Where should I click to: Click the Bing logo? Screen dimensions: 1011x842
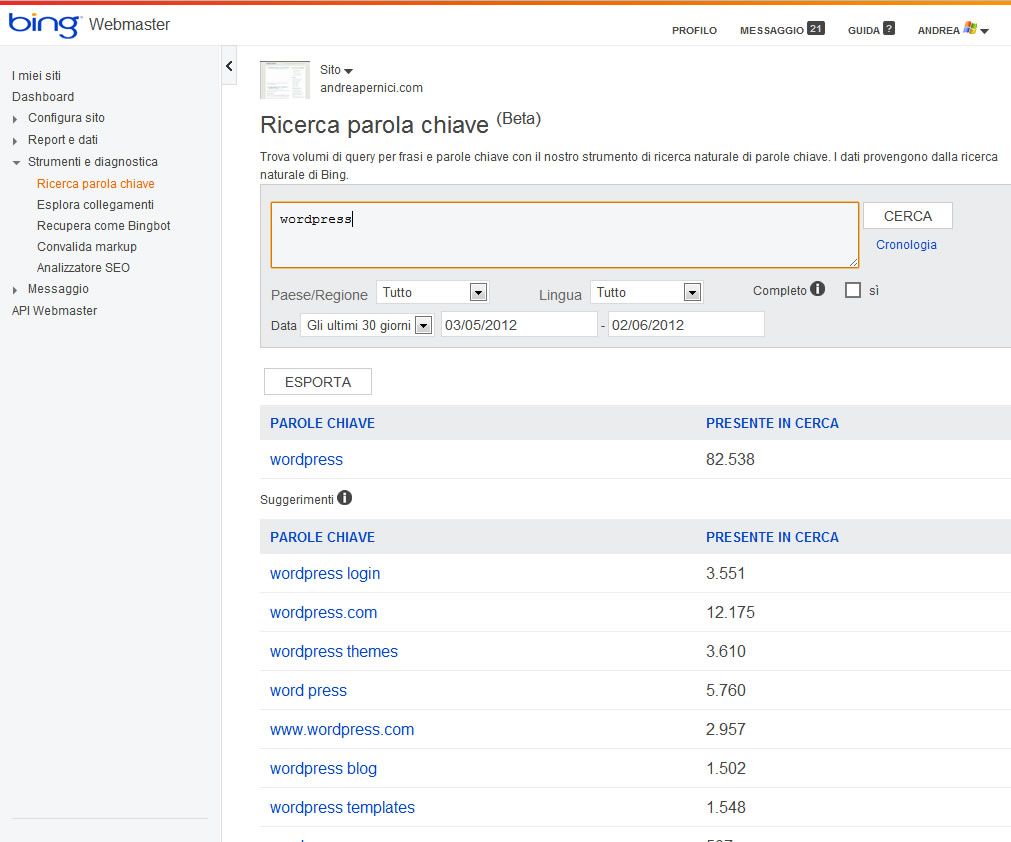tap(44, 25)
